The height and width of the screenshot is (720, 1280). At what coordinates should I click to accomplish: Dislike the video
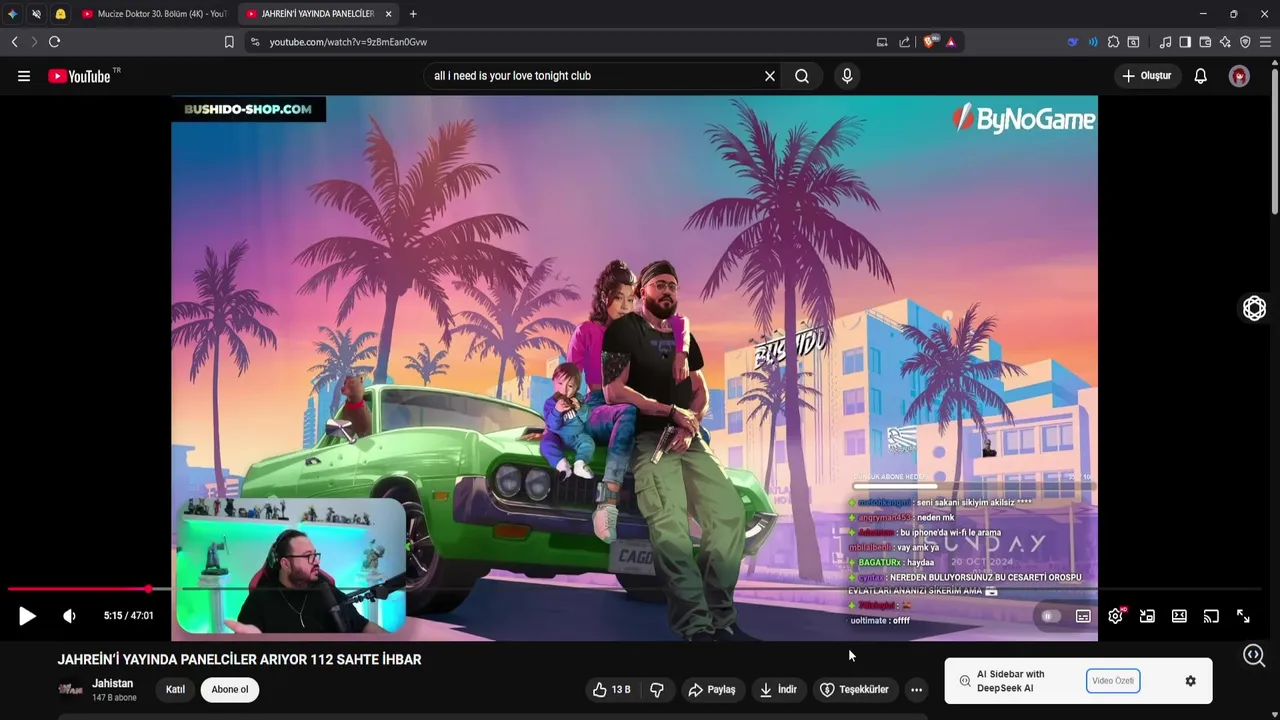pos(657,690)
